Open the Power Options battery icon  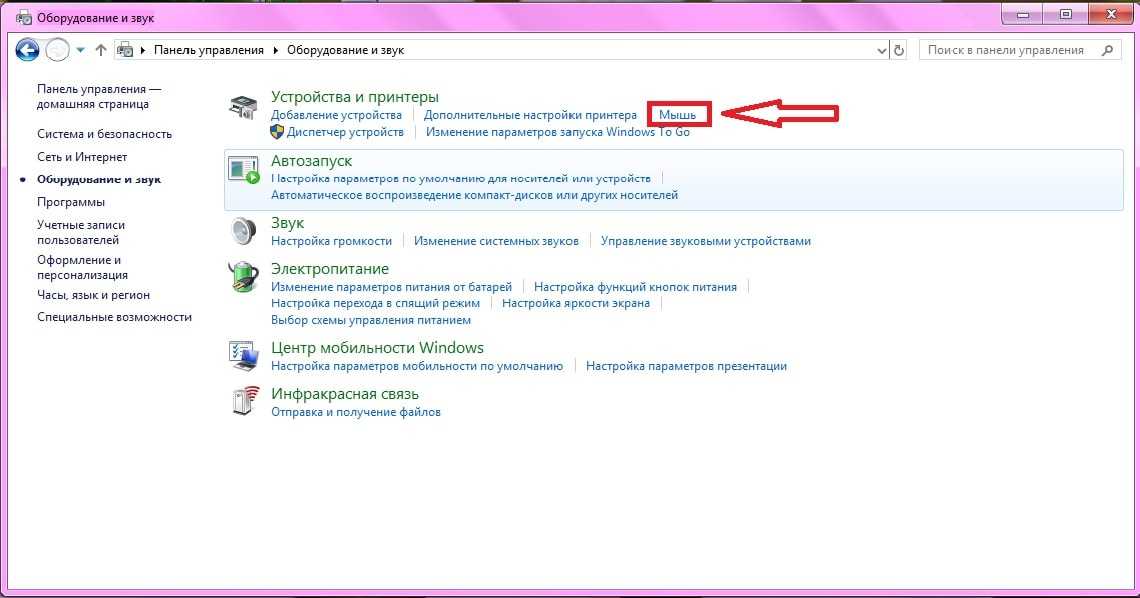243,277
